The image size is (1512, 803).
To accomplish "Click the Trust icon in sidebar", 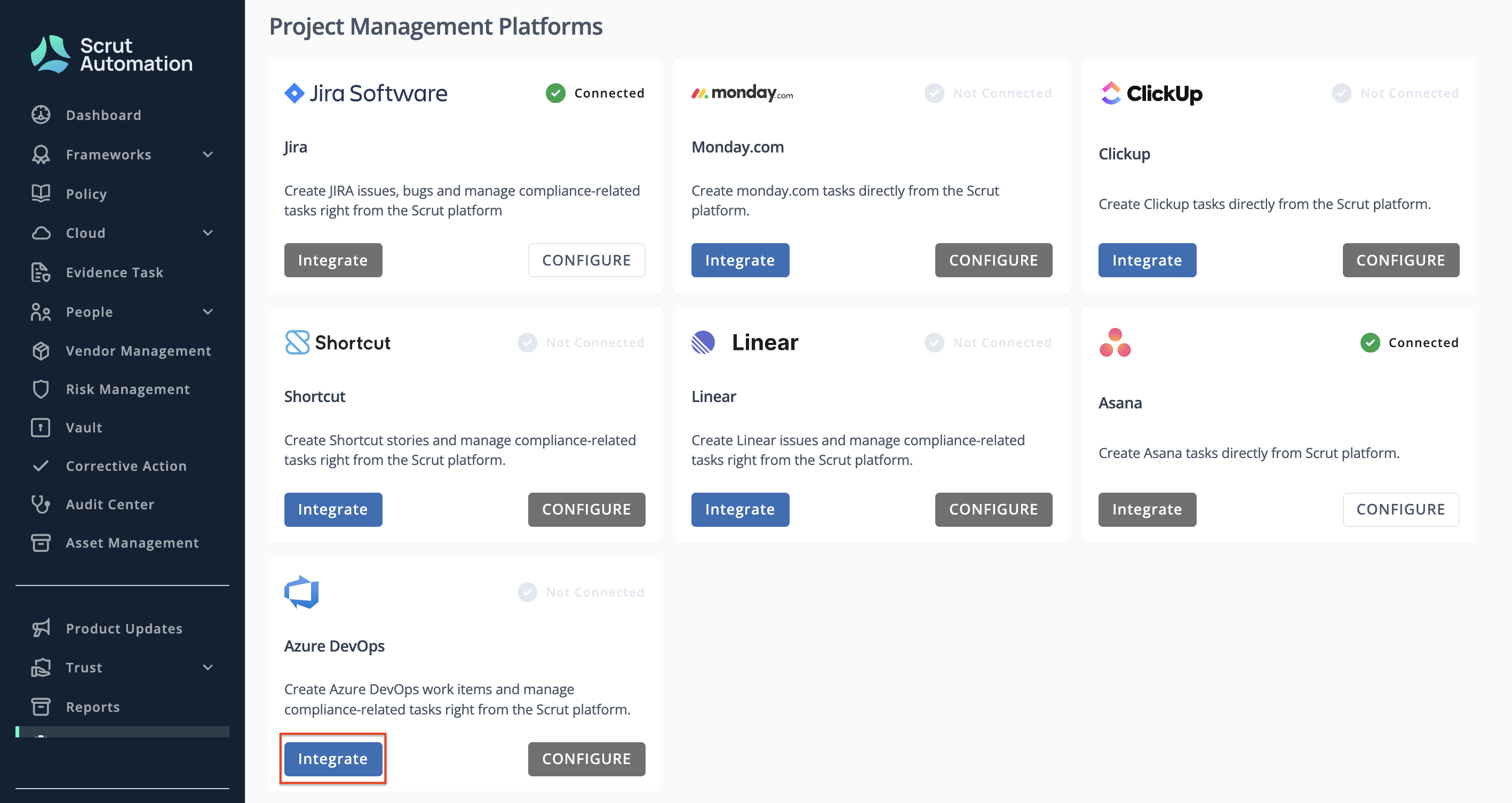I will pos(41,668).
